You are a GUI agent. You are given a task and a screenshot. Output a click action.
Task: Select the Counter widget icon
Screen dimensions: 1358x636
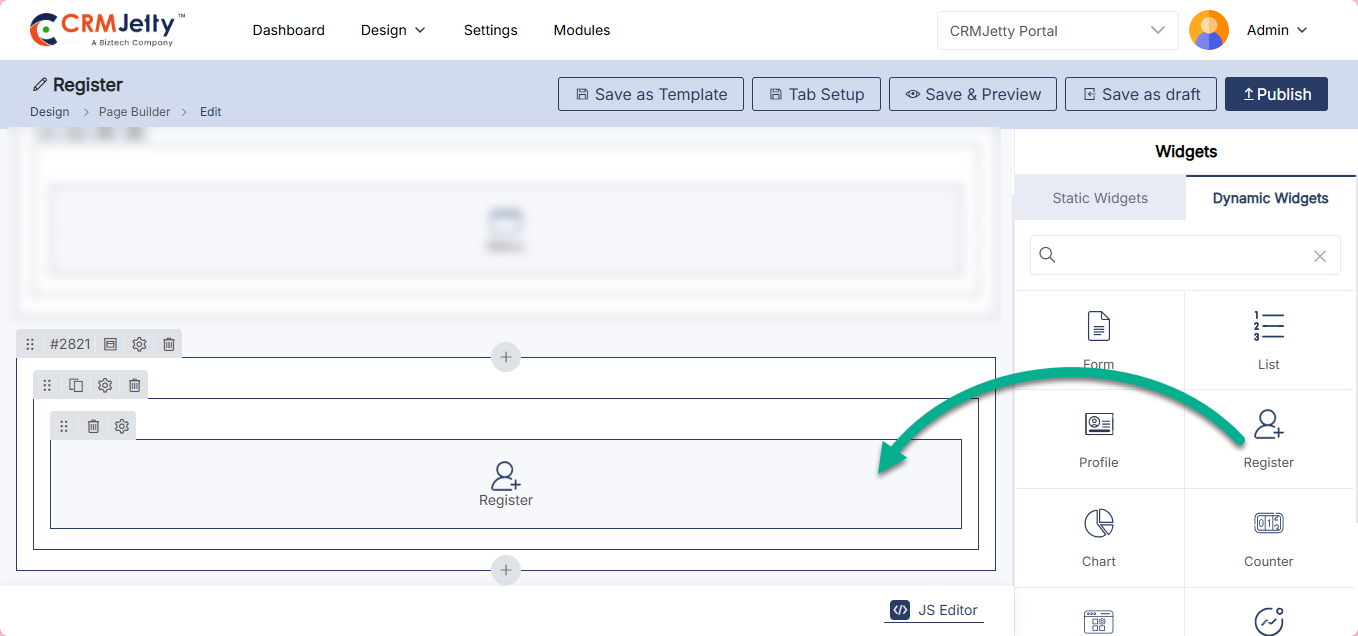(1268, 523)
